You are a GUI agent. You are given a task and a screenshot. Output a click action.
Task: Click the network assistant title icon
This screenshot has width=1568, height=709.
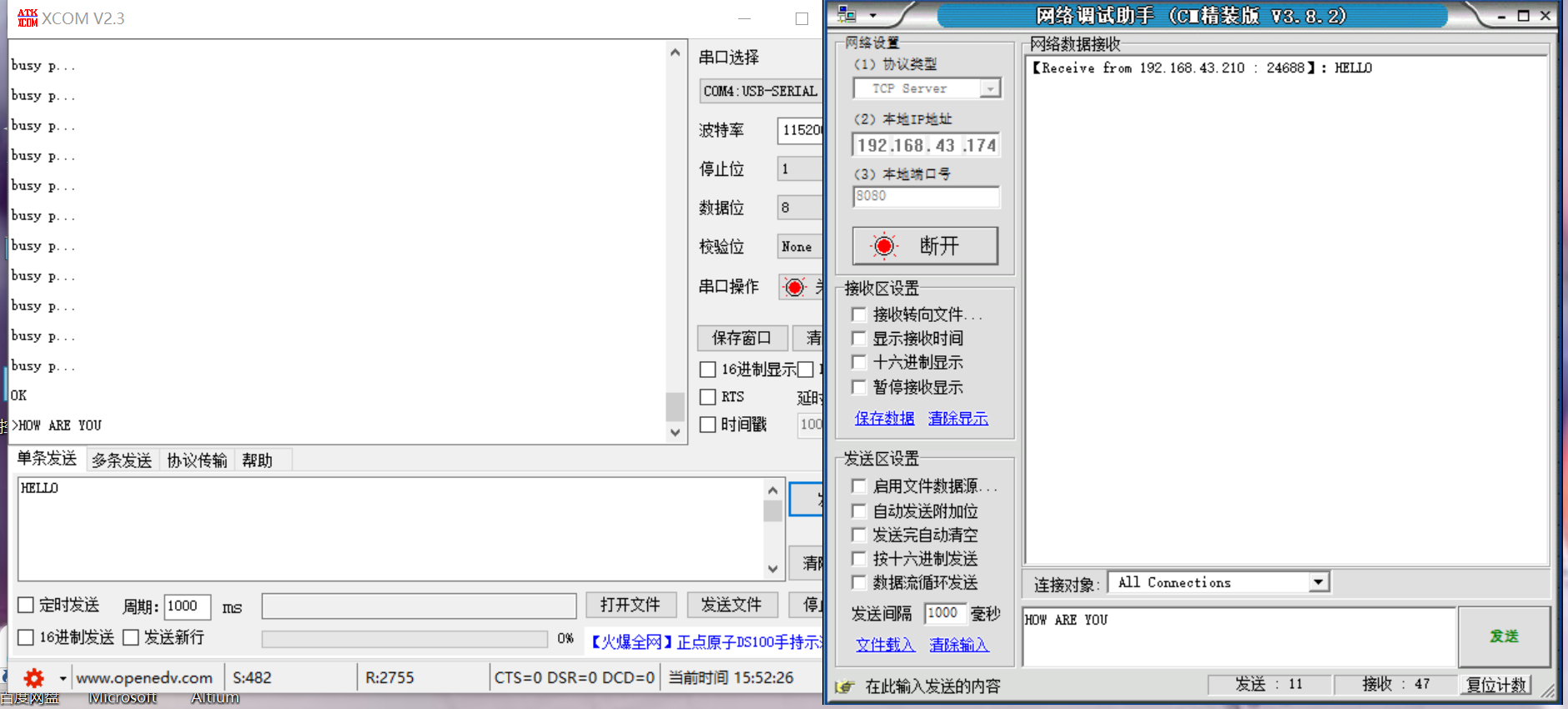(x=847, y=15)
